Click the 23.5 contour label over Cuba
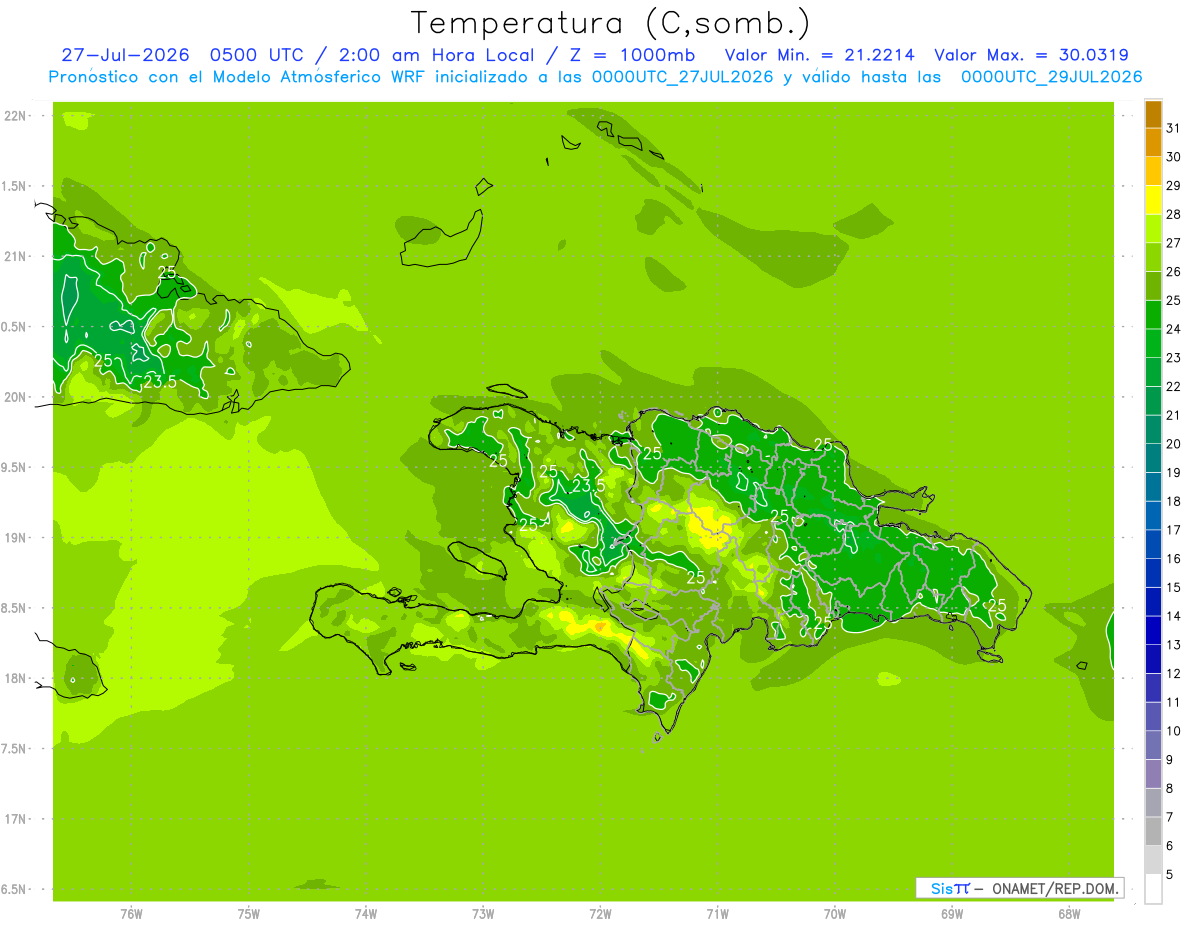Viewport: 1200px width, 927px height. coord(160,382)
